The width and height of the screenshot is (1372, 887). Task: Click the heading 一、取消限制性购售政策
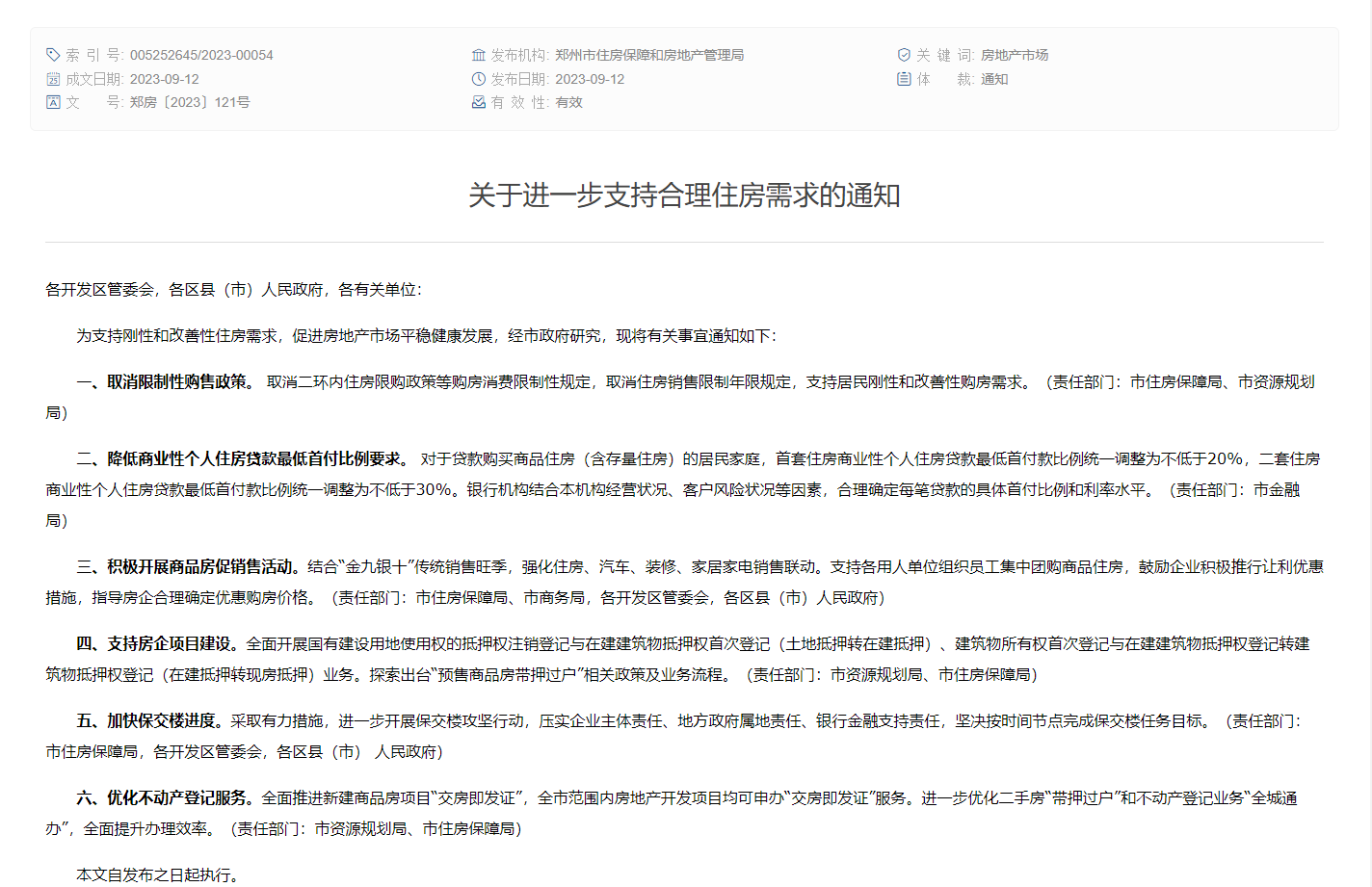coord(166,381)
